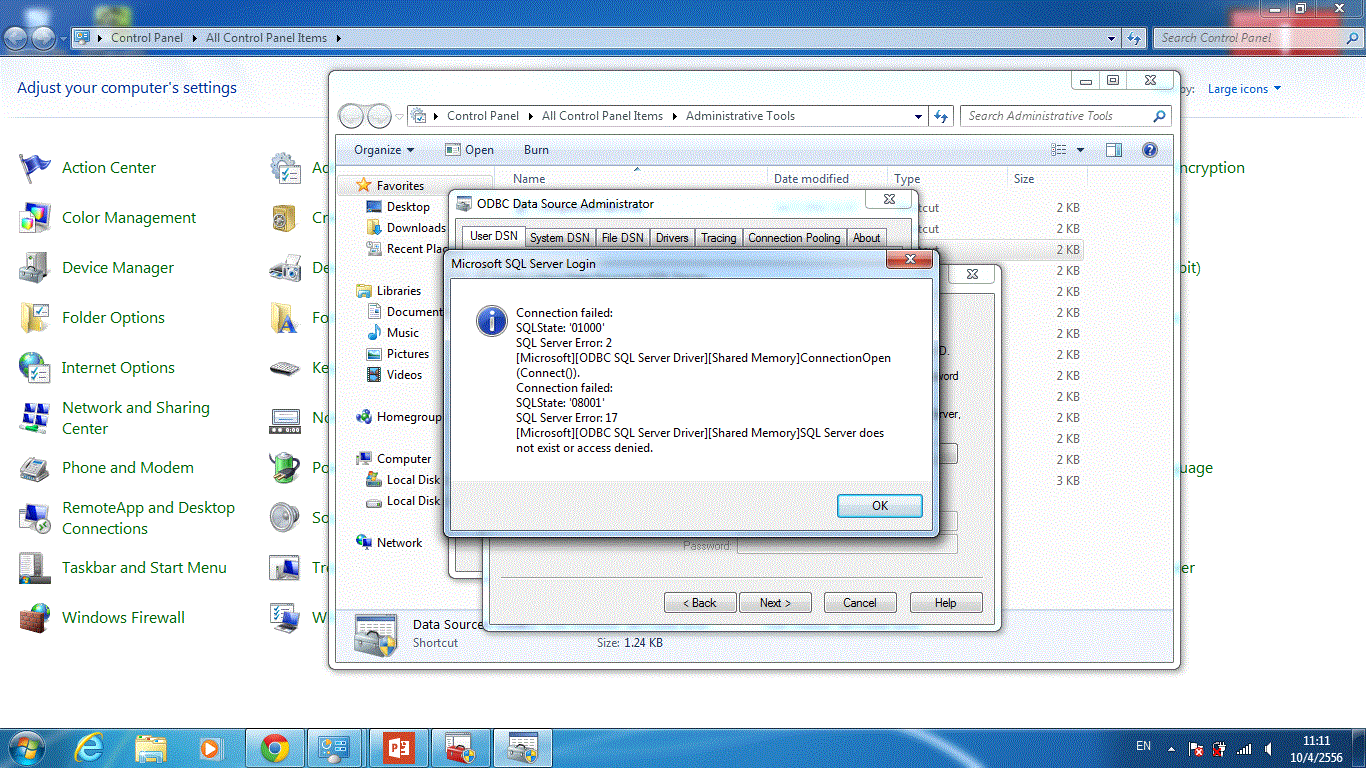Open Folder Options in Control Panel
Screen dimensions: 1366x768
point(113,318)
